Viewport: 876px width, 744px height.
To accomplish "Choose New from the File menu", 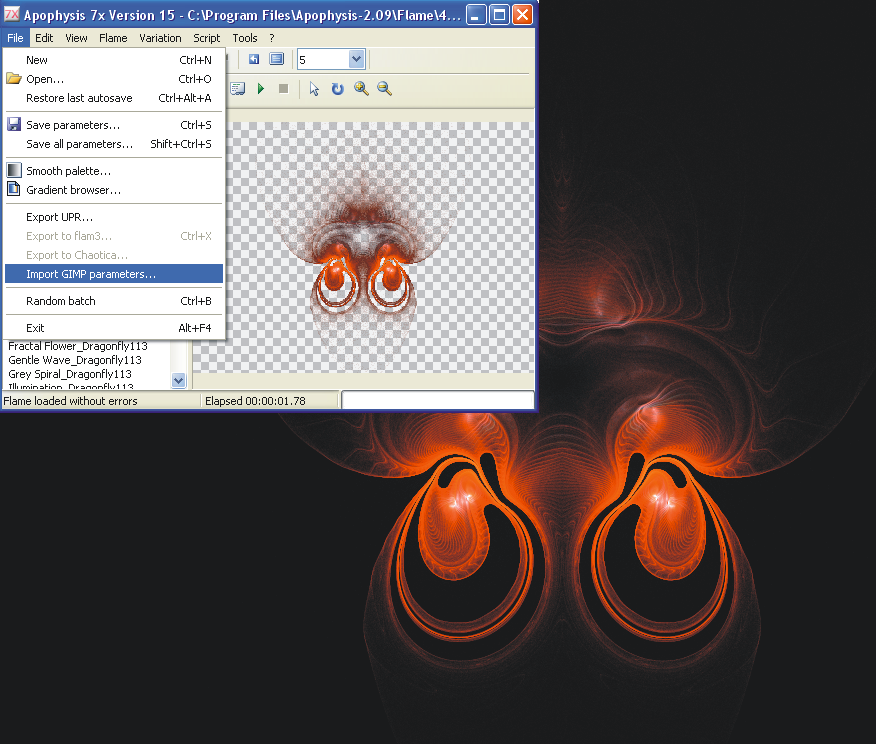I will coord(113,60).
